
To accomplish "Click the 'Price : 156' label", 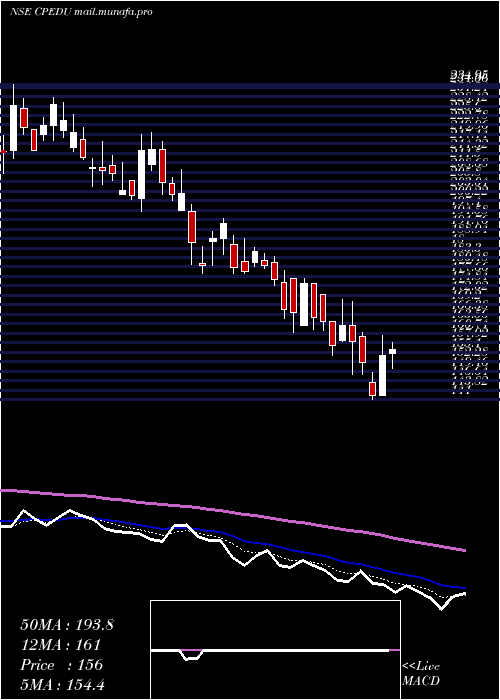I will [x=62, y=665].
